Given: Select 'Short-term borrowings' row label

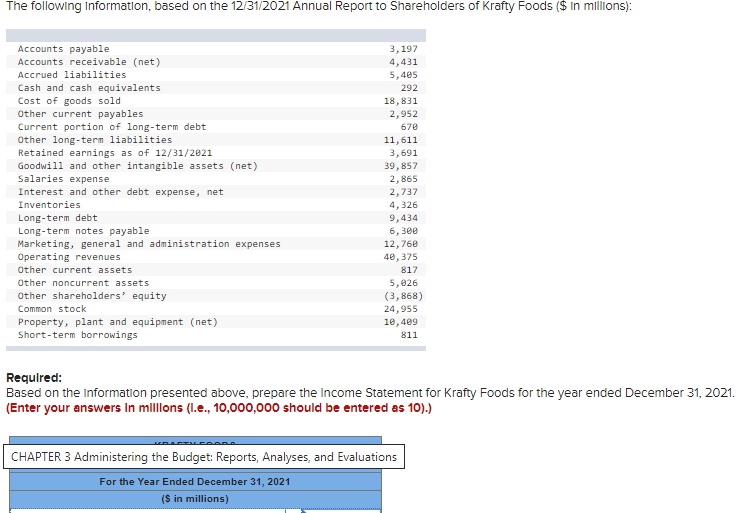Looking at the screenshot, I should pyautogui.click(x=78, y=335).
